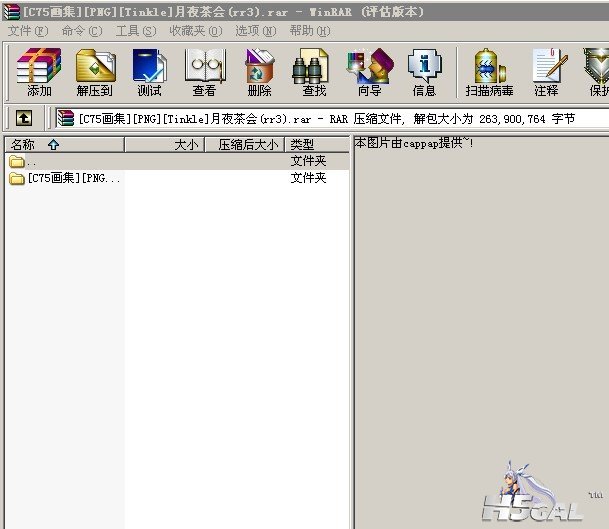Sort by the 名称 column header
The height and width of the screenshot is (529, 609).
click(64, 144)
